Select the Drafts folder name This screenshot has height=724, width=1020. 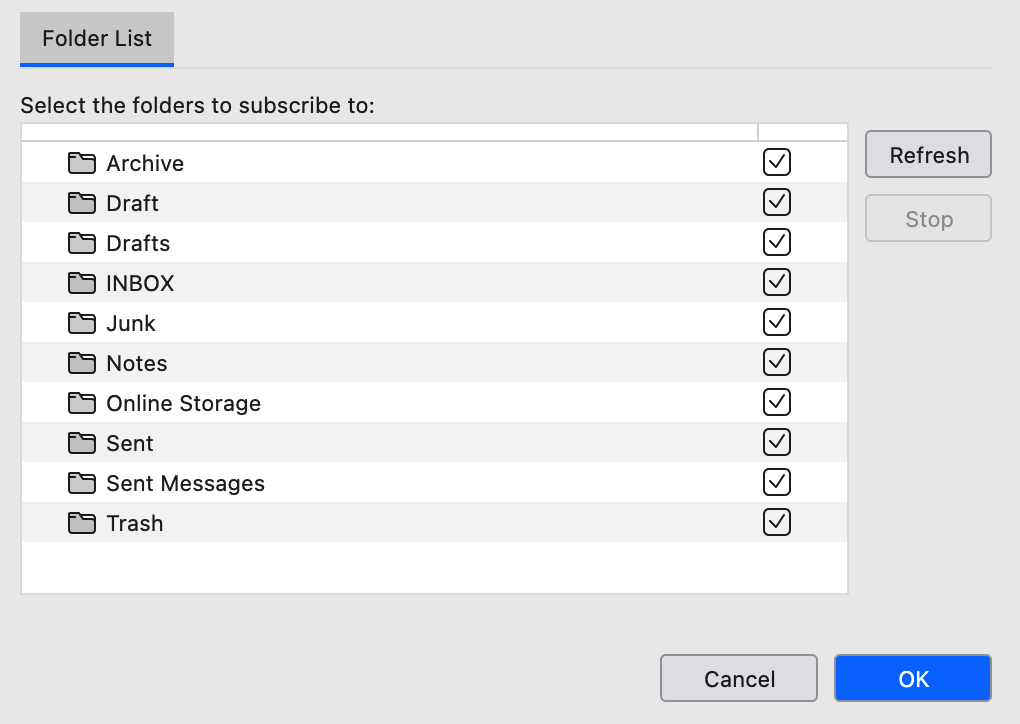click(138, 243)
